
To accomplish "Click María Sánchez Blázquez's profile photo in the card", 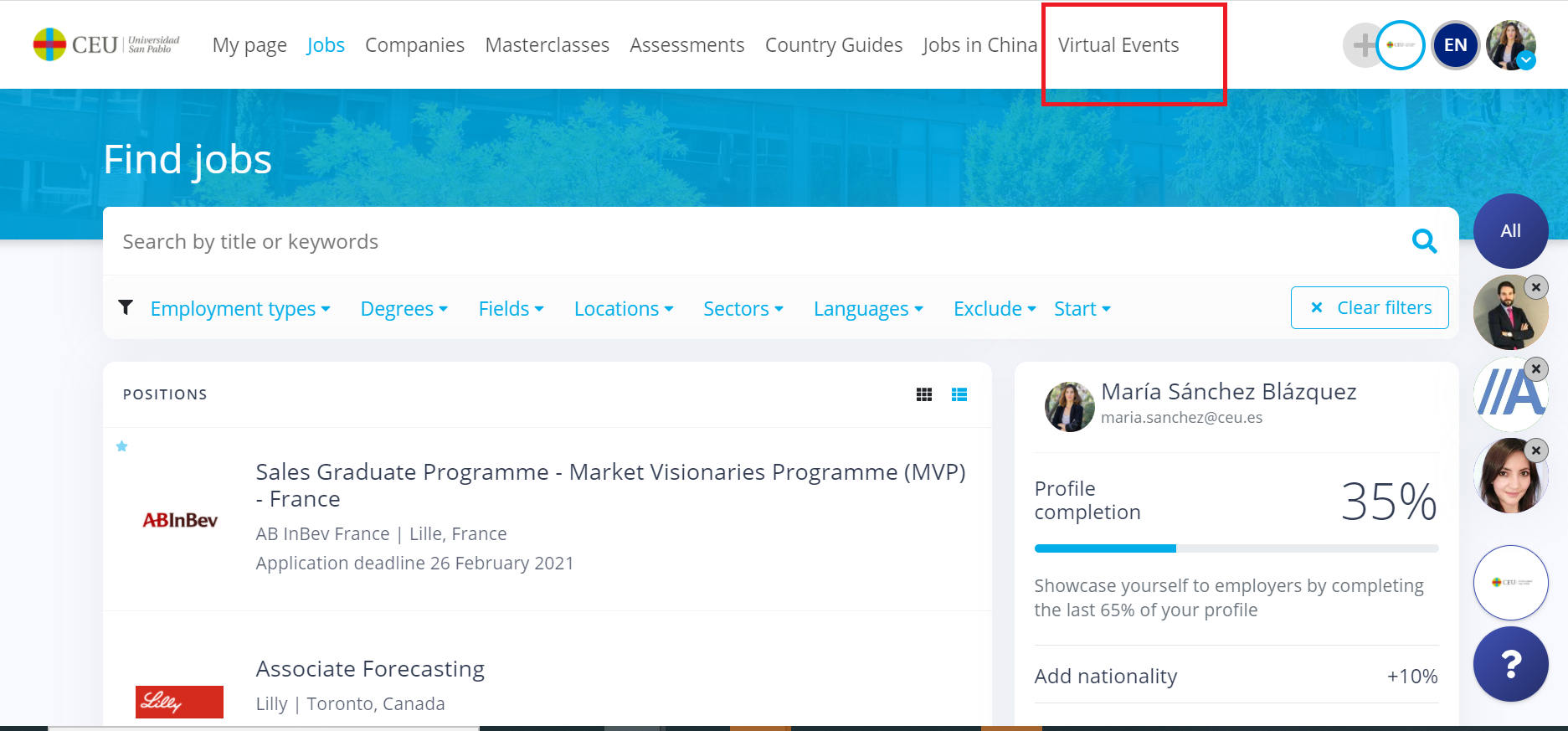I will point(1070,407).
